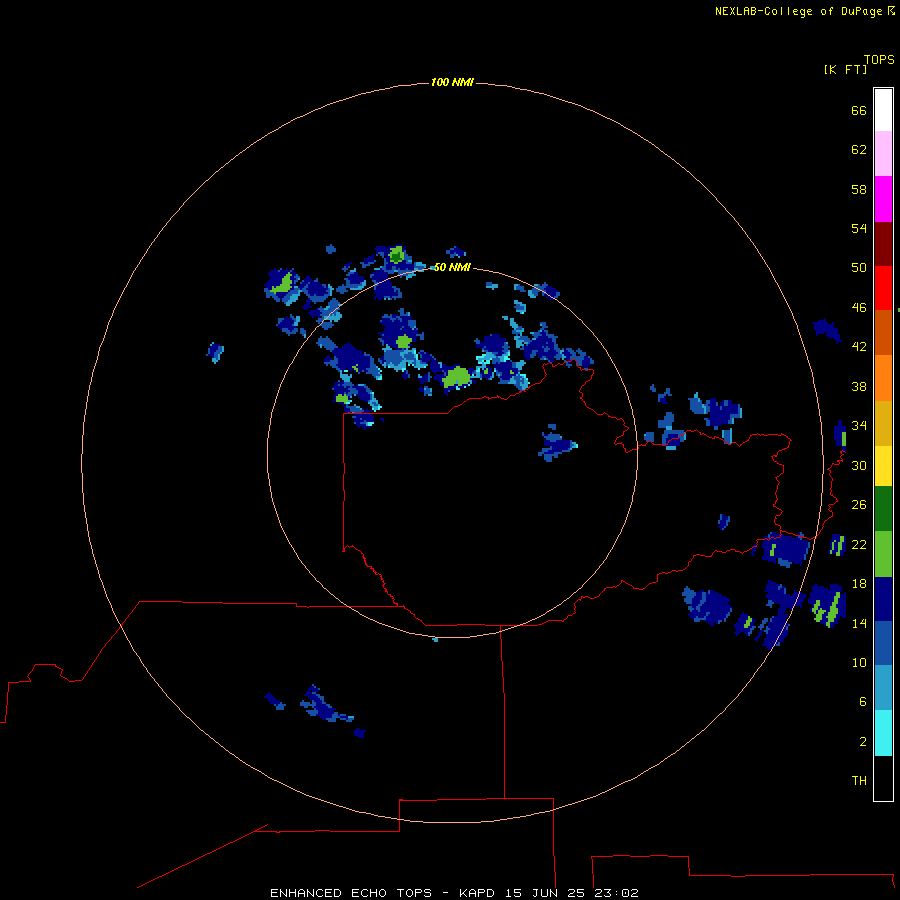Select the bright red legend swatch

(883, 288)
